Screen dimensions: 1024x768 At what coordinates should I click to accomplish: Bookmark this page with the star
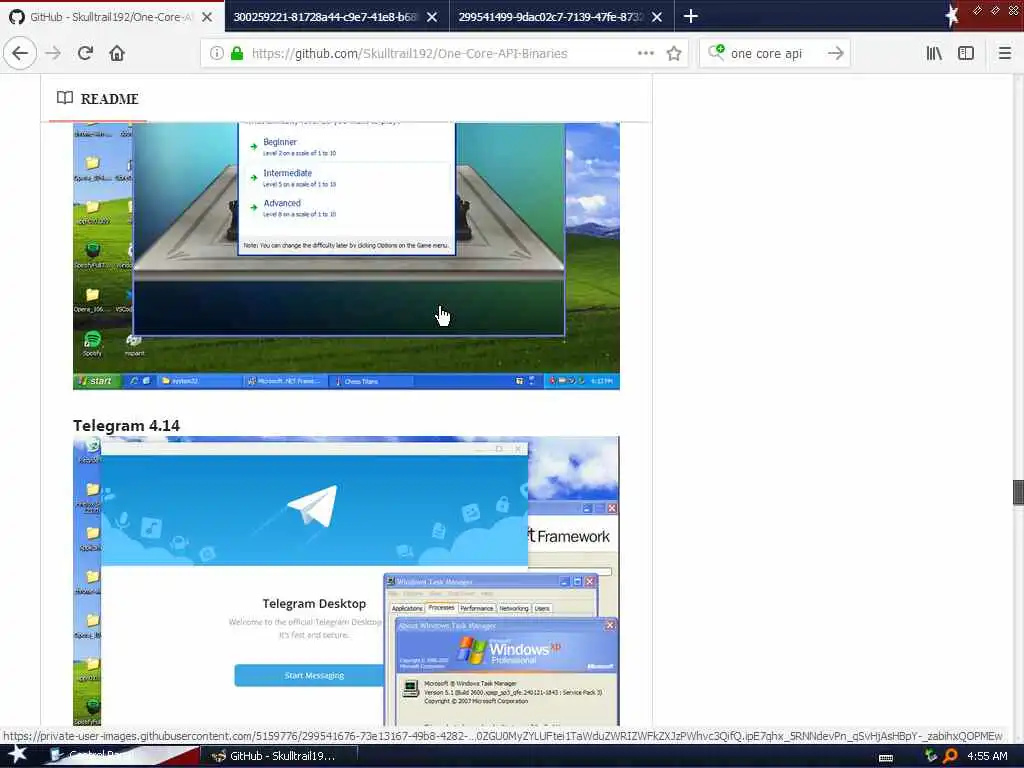674,54
